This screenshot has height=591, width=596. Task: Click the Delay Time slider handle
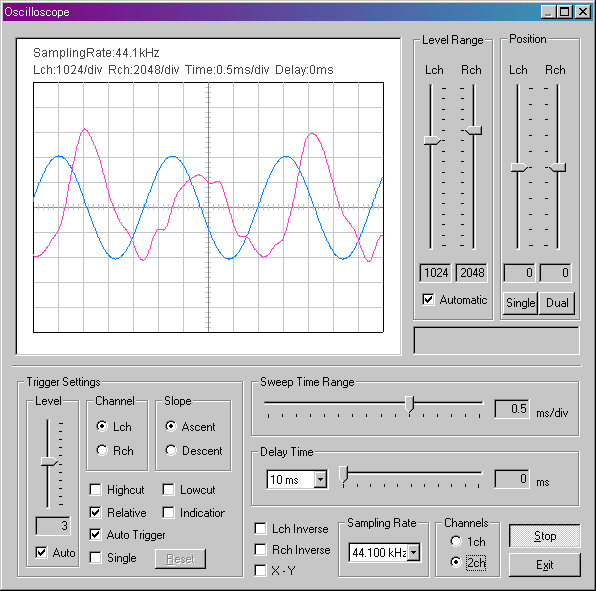343,475
